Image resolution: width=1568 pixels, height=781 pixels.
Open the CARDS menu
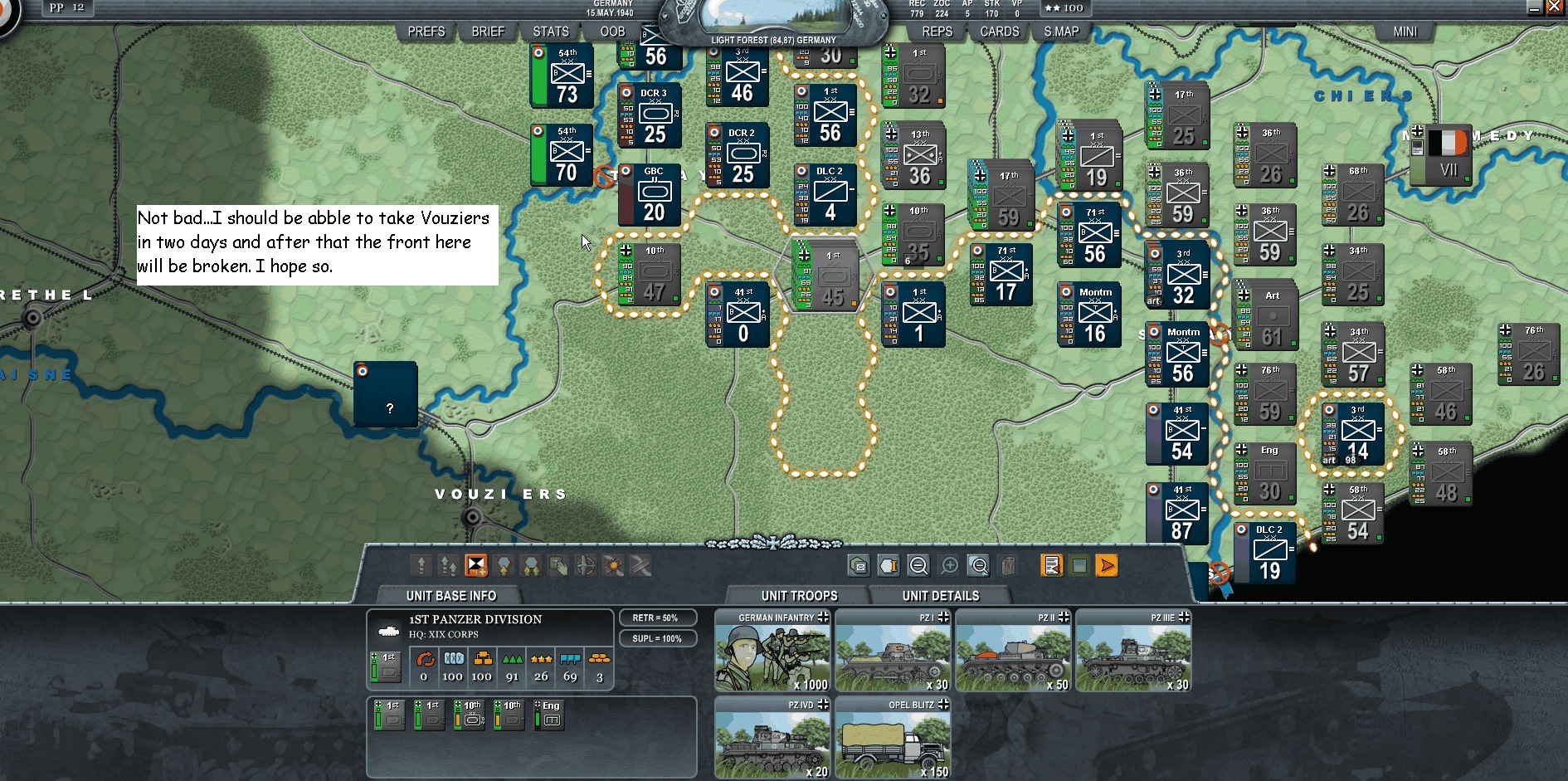click(x=1000, y=32)
